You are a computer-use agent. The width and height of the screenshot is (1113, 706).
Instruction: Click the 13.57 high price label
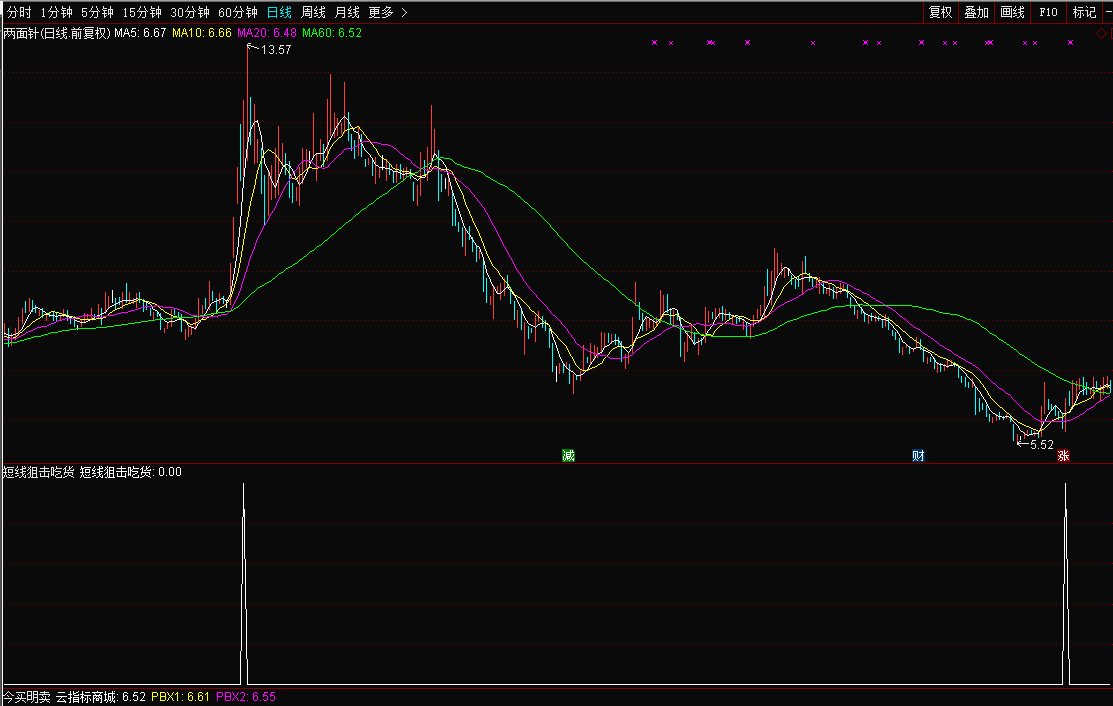(275, 50)
